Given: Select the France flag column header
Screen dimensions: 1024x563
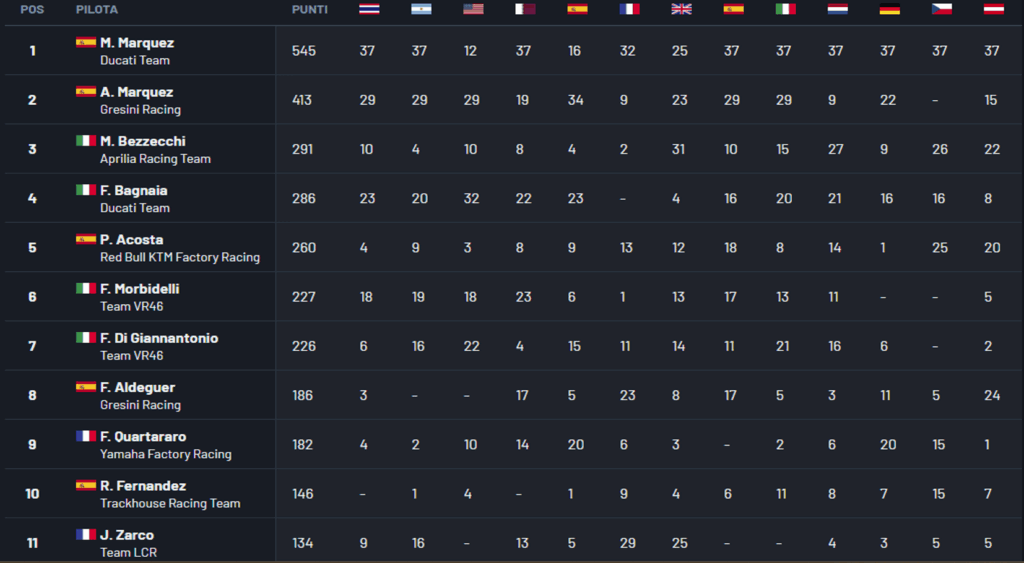Looking at the screenshot, I should click(629, 9).
